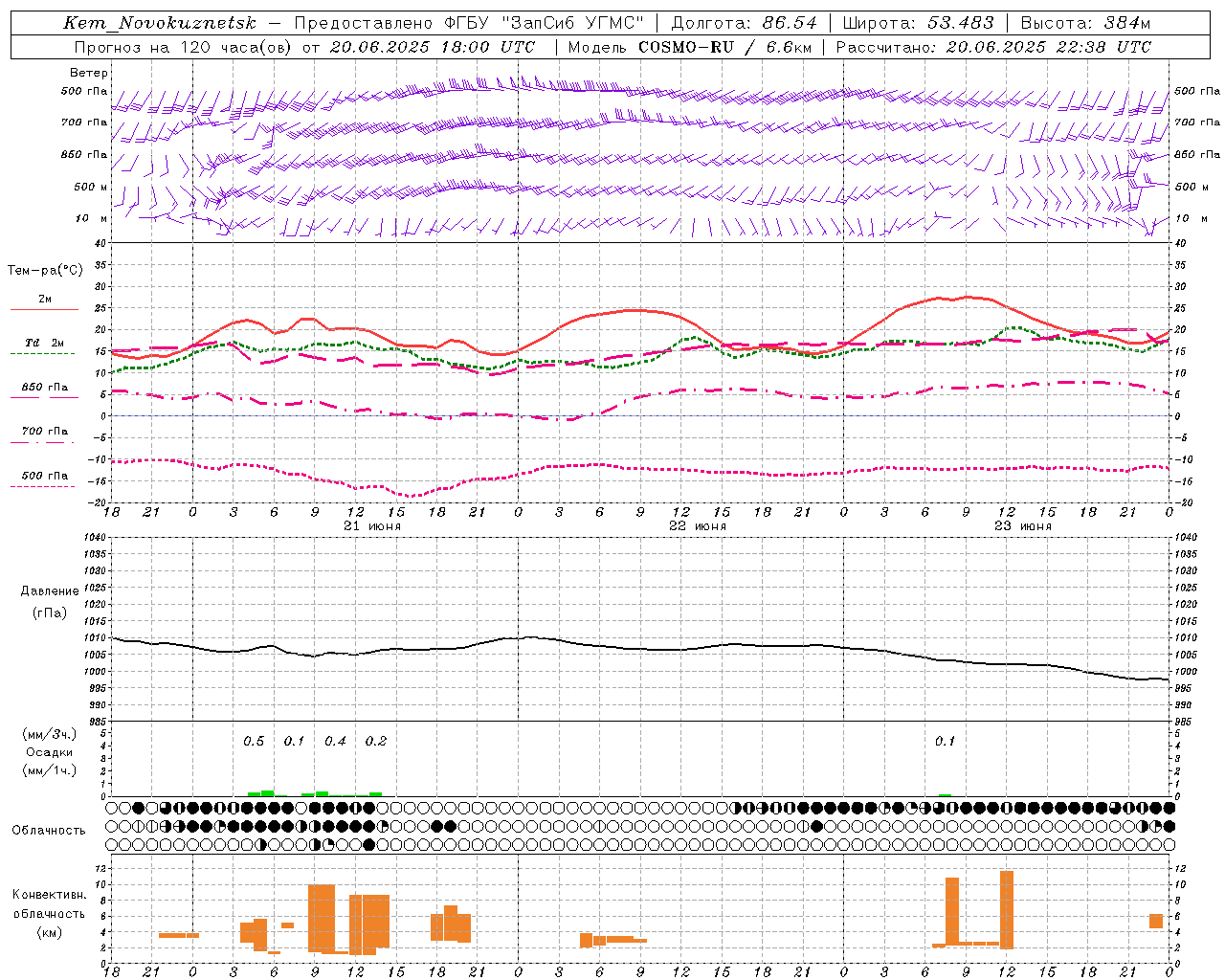Click the 23 июня date label
This screenshot has height=980, width=1225.
tap(1023, 526)
